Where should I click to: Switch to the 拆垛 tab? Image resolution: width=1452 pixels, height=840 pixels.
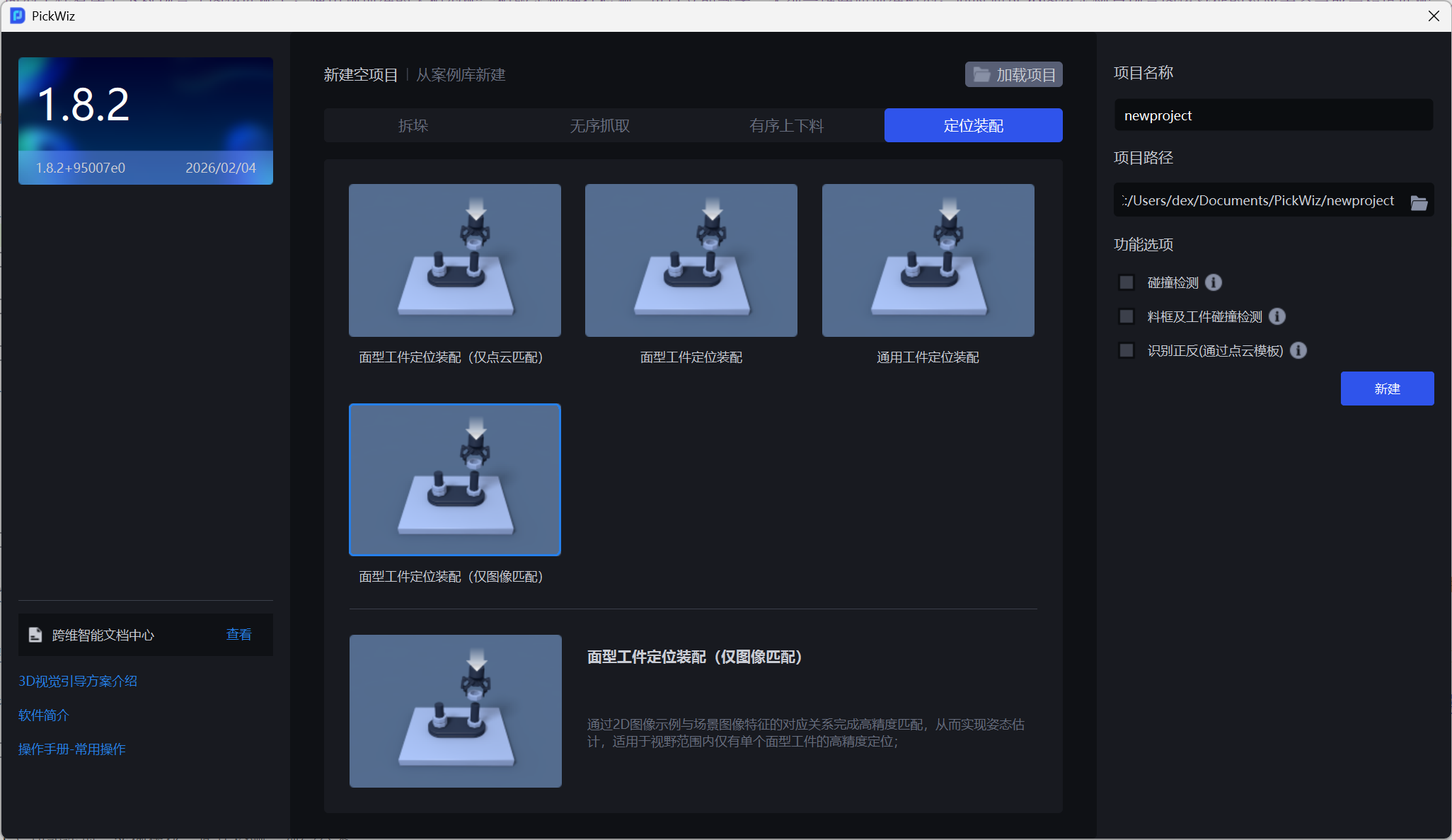(x=413, y=125)
